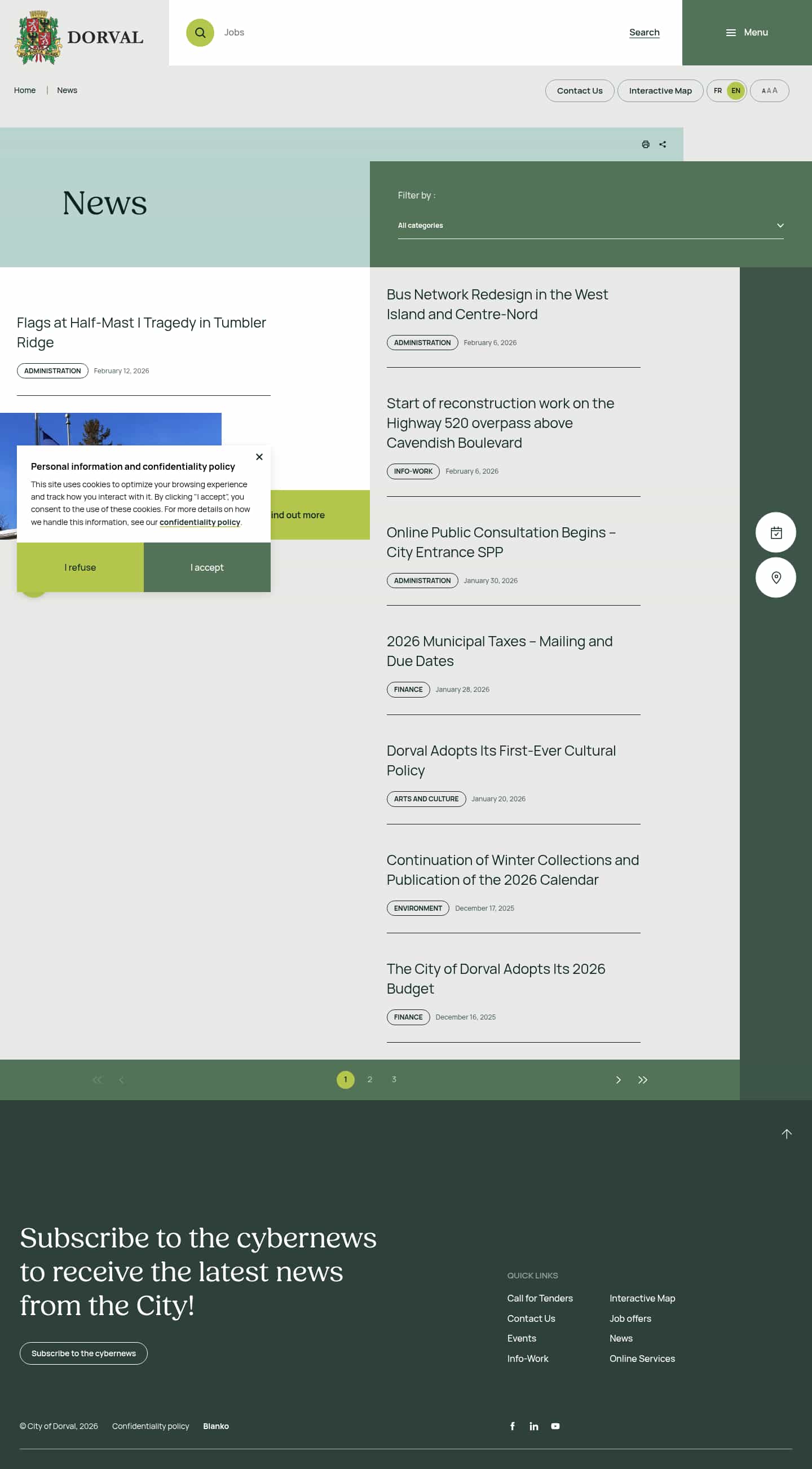
Task: Click the Find out more button
Action: point(320,514)
